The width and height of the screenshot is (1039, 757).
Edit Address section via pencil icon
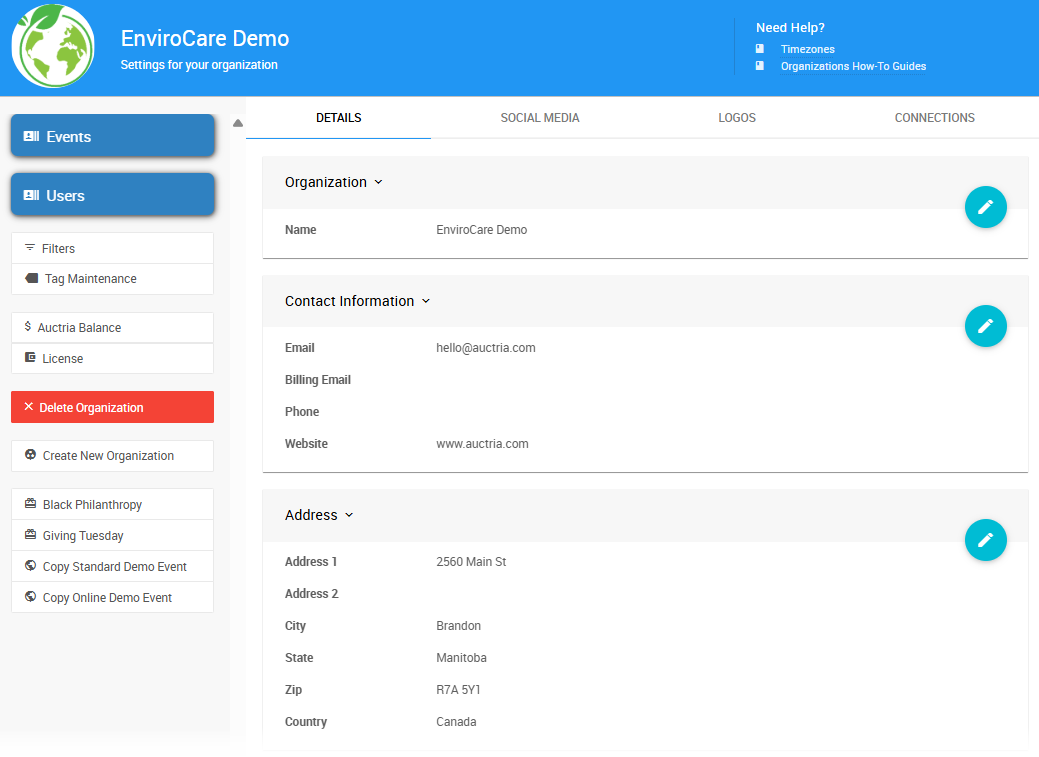pos(986,540)
